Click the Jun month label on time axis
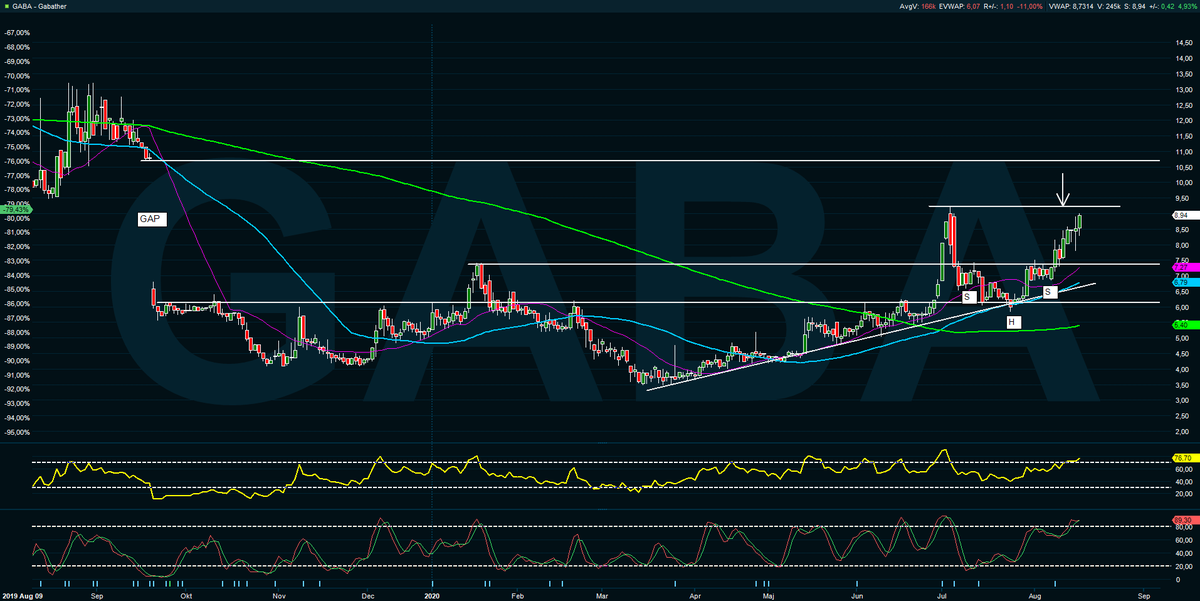 pyautogui.click(x=857, y=594)
